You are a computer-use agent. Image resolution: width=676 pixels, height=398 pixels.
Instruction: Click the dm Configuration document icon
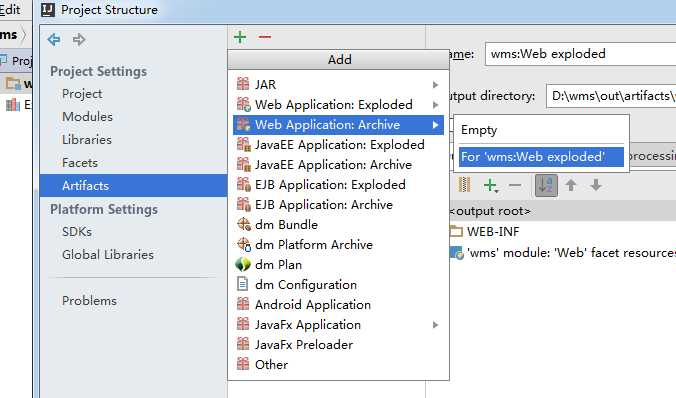243,284
